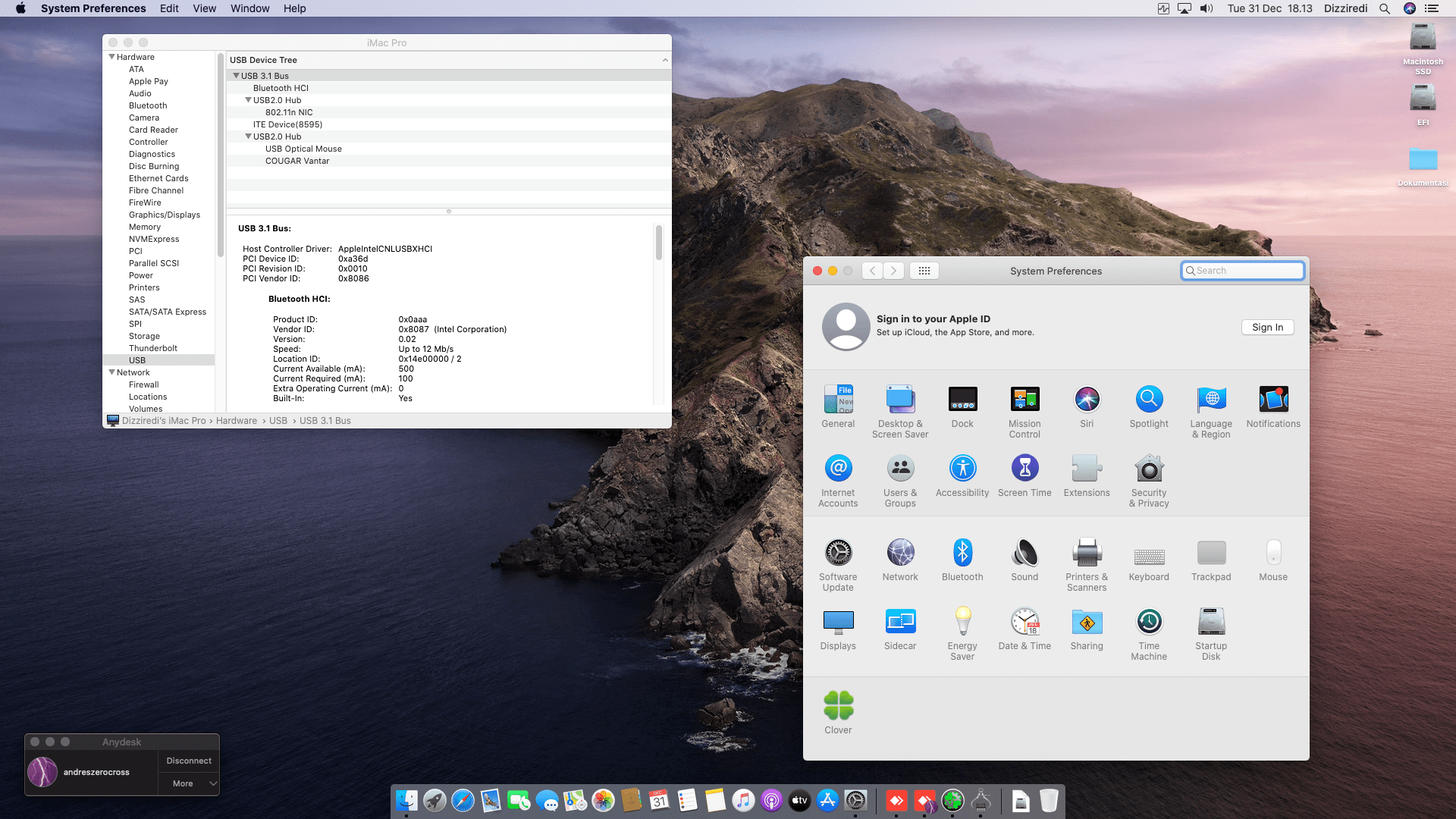Select Thunderbolt in the hardware list
Image resolution: width=1456 pixels, height=819 pixels.
153,348
